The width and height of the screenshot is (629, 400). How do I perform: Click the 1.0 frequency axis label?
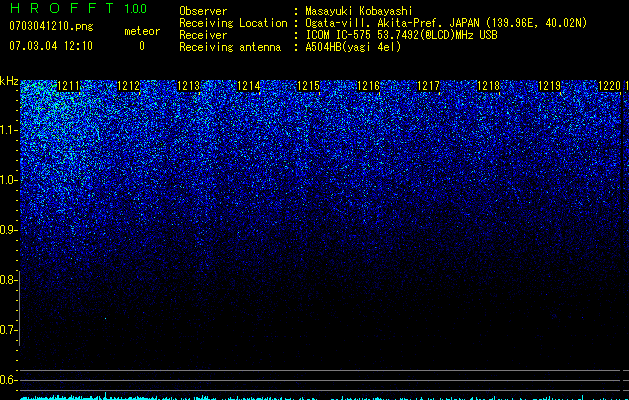[x=8, y=180]
